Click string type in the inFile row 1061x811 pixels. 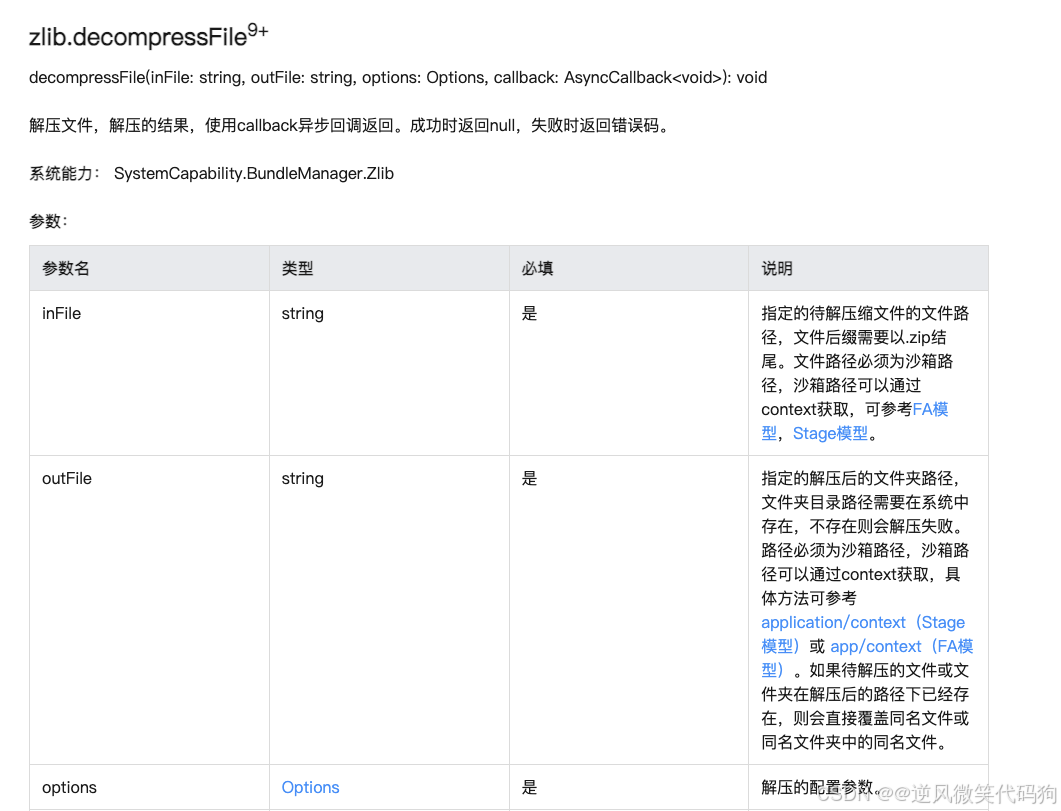pos(302,314)
